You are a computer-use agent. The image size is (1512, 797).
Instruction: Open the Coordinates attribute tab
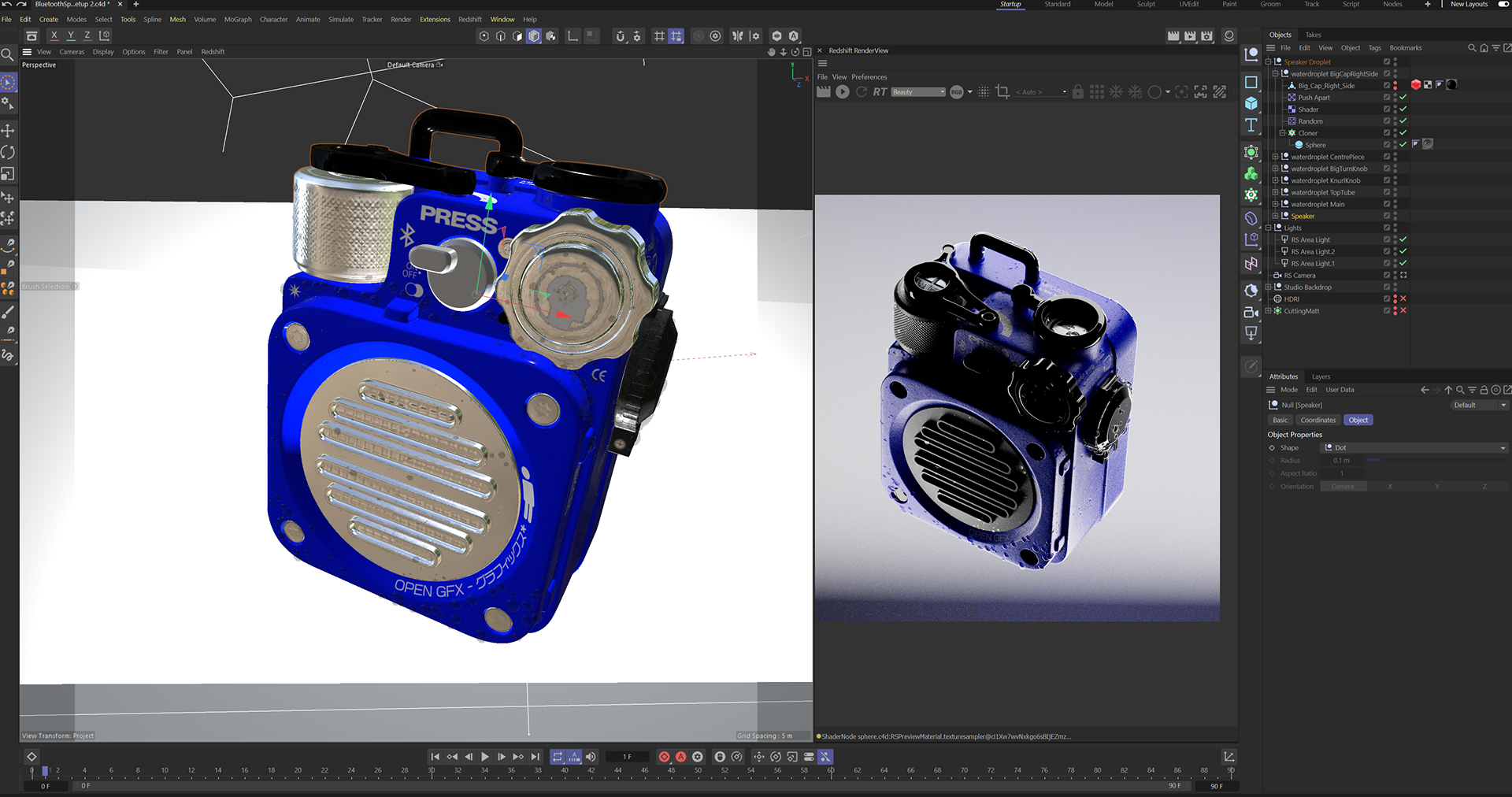(1318, 420)
